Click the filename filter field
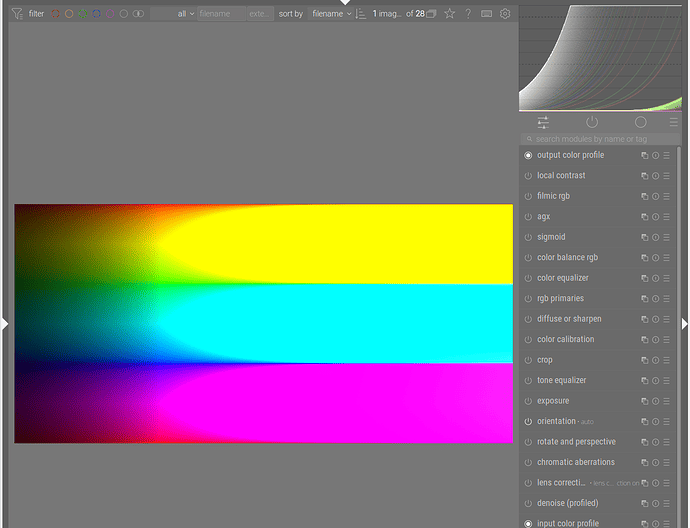 (x=221, y=14)
